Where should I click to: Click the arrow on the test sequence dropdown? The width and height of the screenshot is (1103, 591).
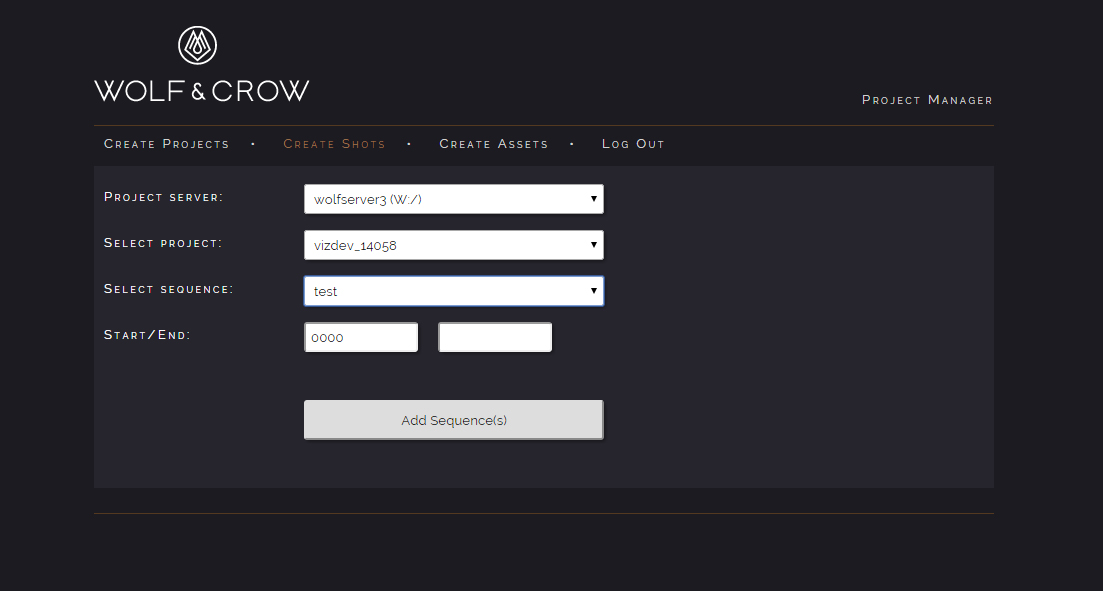tap(594, 291)
